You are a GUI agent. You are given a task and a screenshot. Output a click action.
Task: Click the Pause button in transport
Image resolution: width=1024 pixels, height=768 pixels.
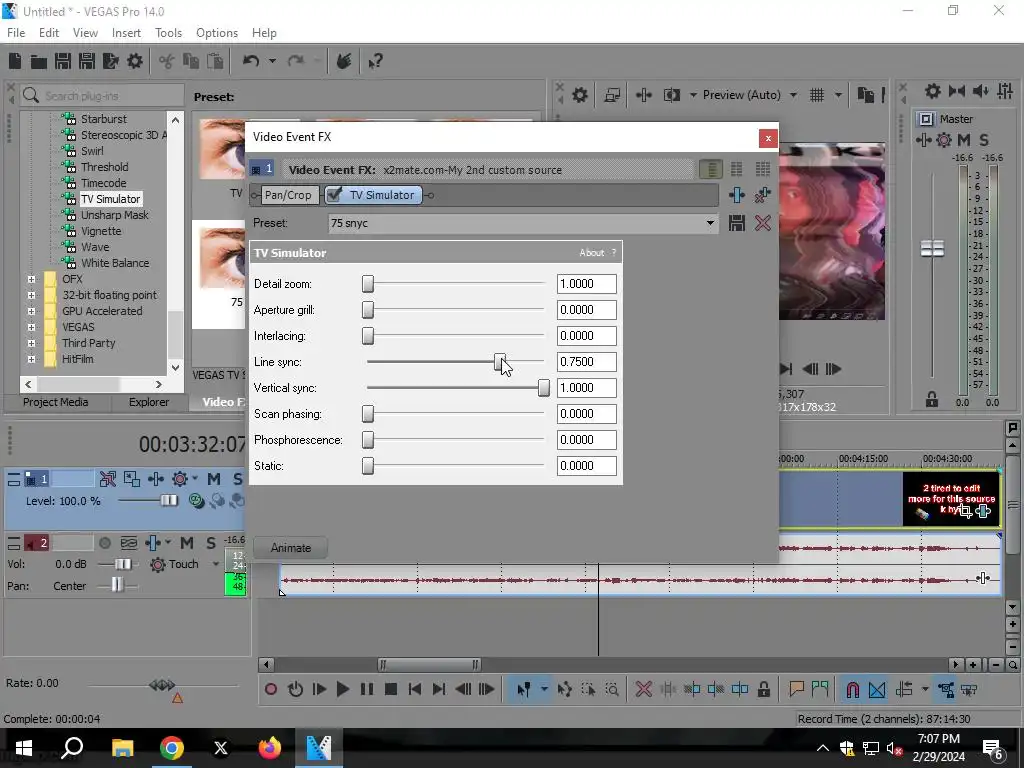click(366, 689)
